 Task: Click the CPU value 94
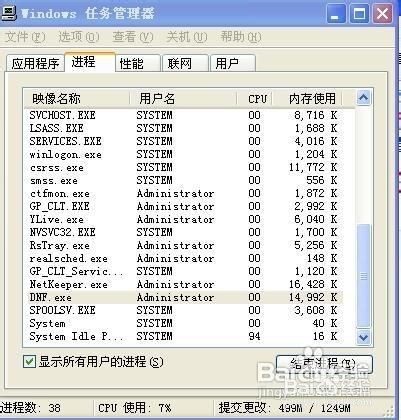click(x=254, y=336)
